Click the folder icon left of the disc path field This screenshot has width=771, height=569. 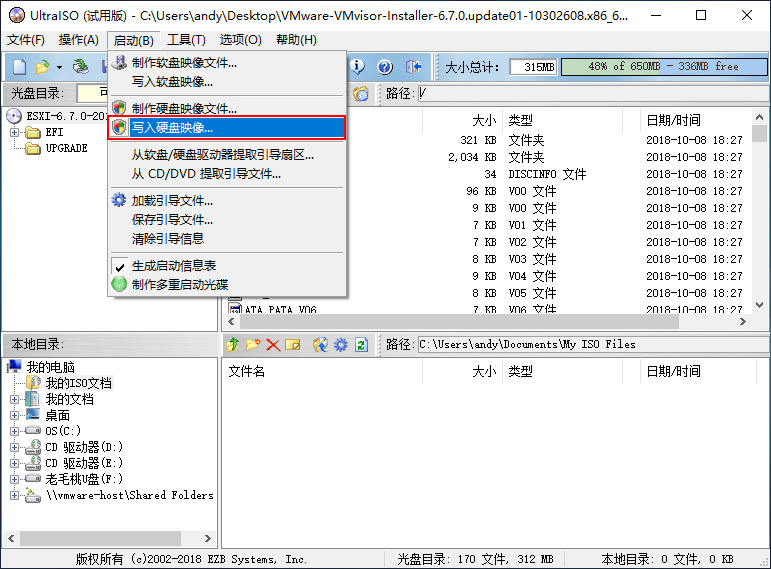pyautogui.click(x=360, y=93)
